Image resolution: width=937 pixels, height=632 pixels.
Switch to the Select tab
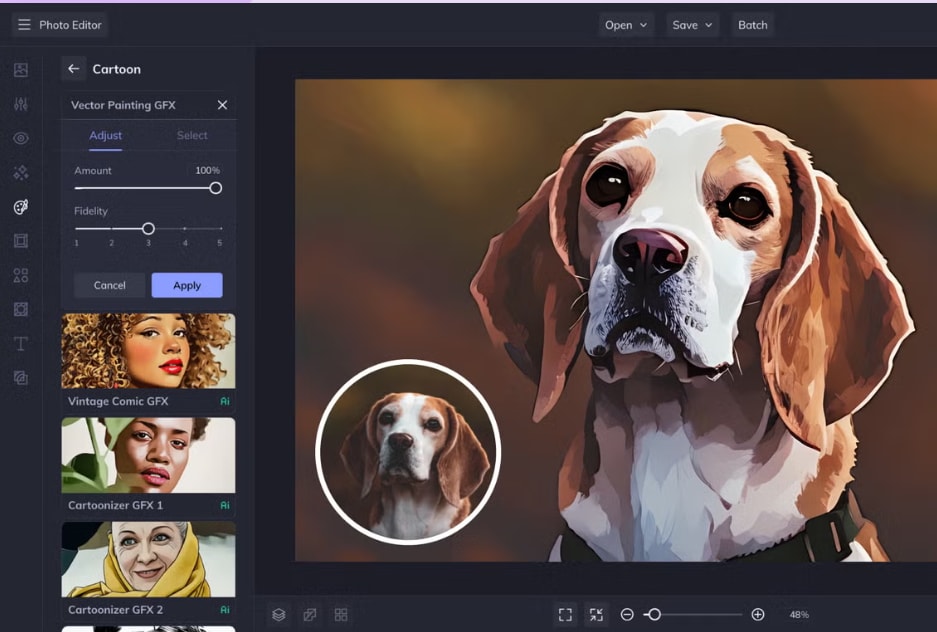point(192,135)
